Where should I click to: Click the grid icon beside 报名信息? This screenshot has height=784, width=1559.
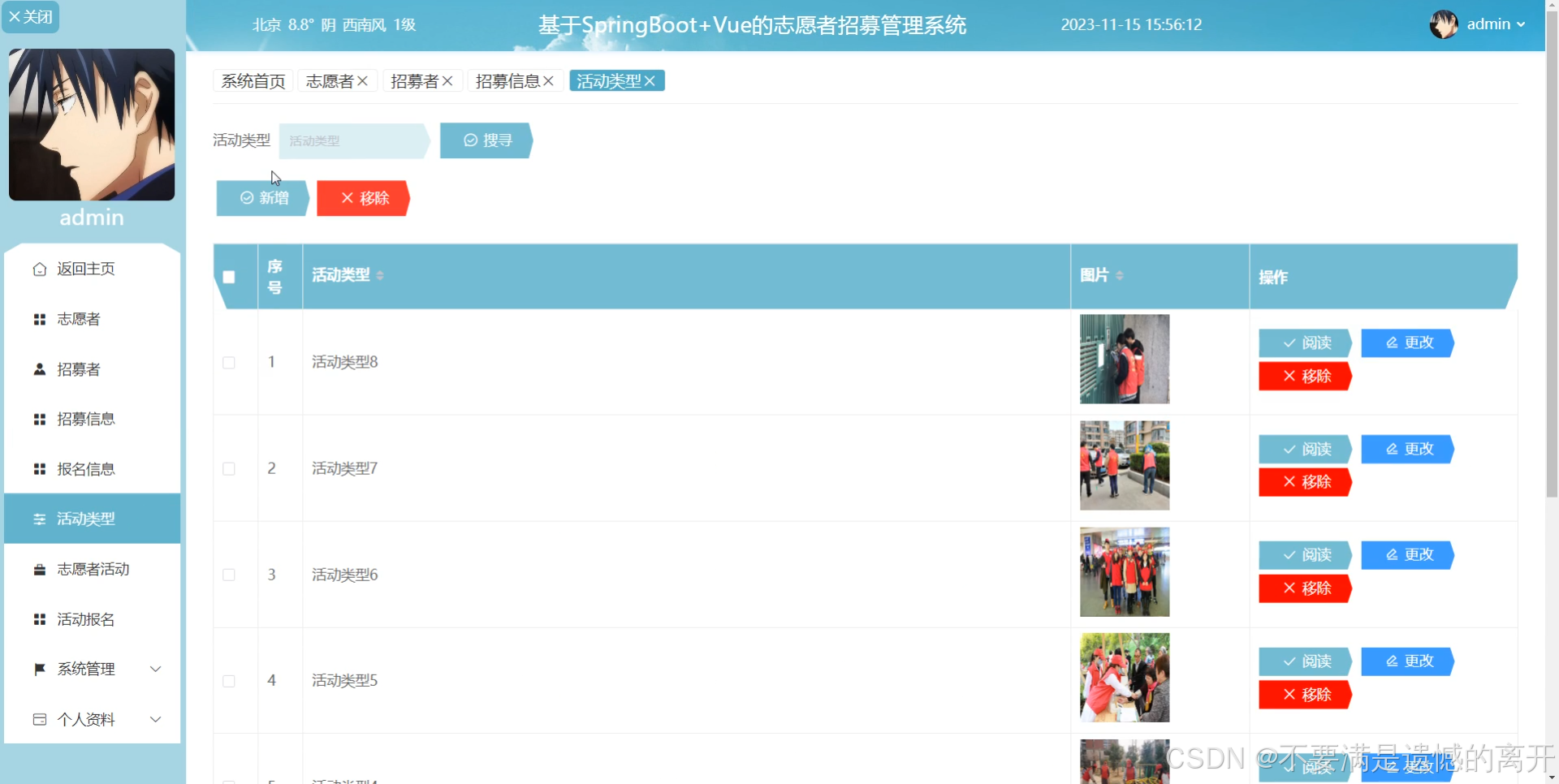tap(39, 469)
